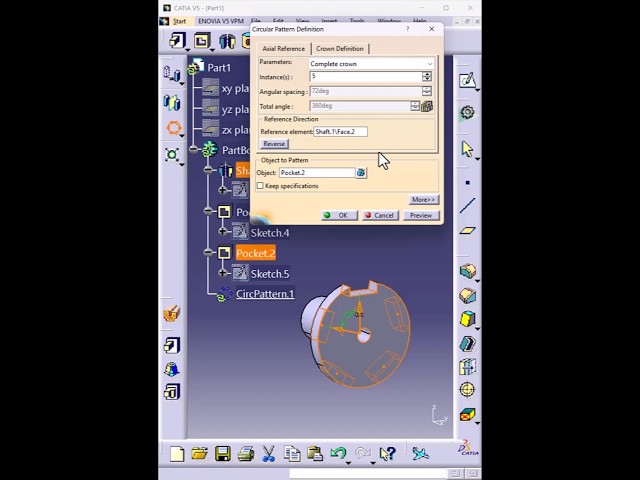Collapse the PartBody tree node
The height and width of the screenshot is (480, 640).
point(194,149)
